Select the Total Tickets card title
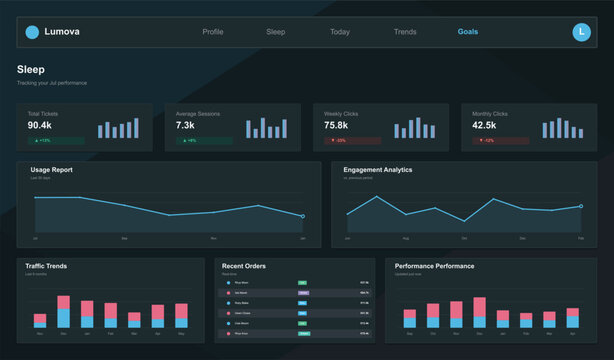 point(43,114)
